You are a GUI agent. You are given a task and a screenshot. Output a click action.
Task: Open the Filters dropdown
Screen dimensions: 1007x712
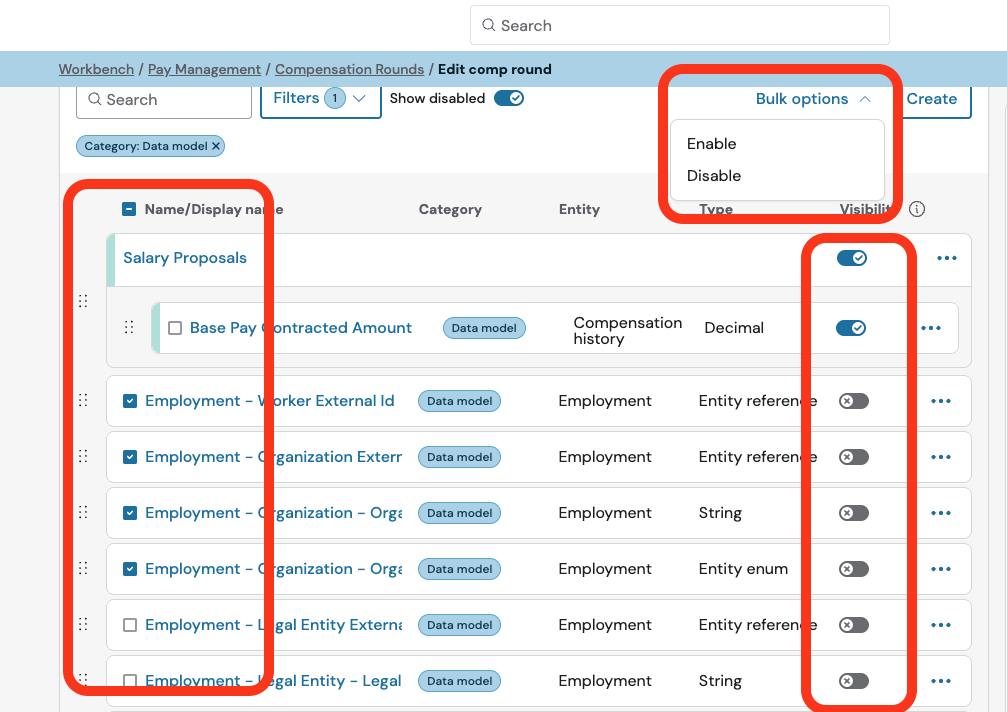[320, 98]
